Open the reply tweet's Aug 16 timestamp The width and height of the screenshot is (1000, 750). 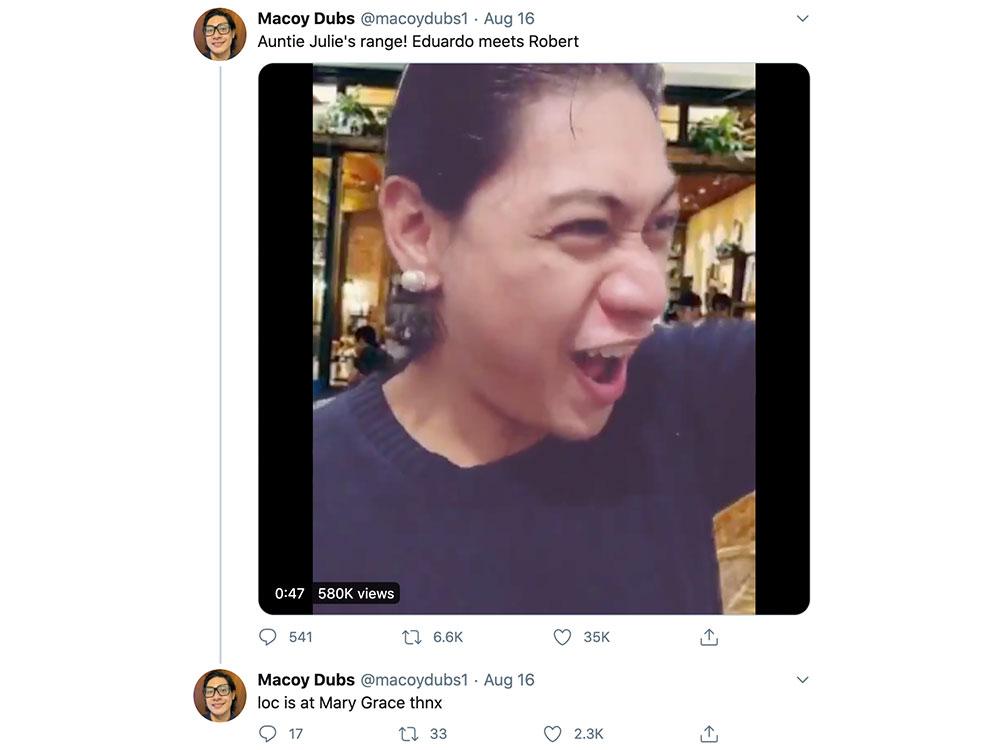pos(509,680)
